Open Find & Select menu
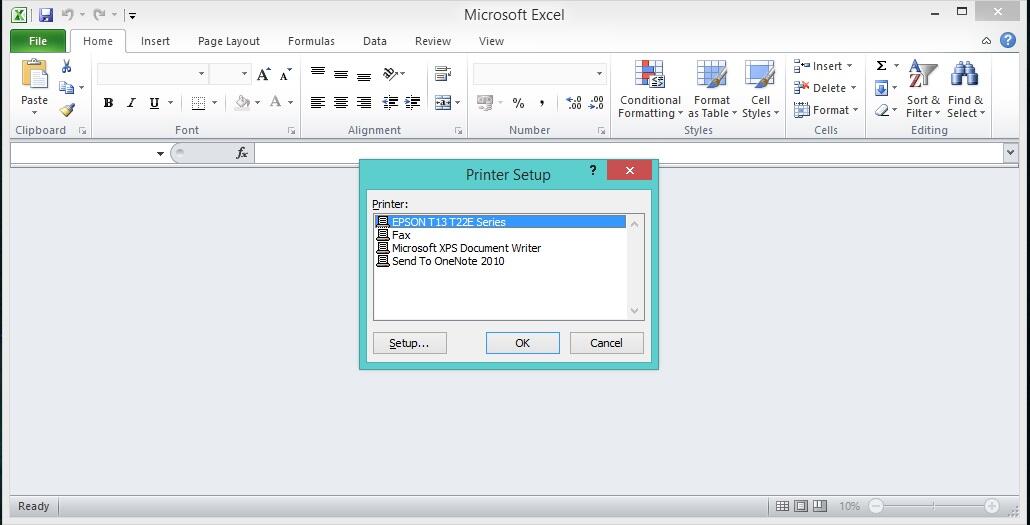Screen dimensions: 1030x525 966,89
